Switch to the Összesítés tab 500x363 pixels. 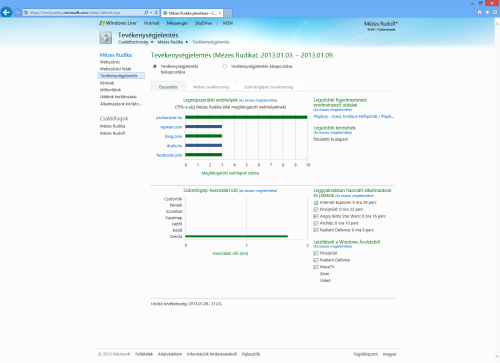coord(168,87)
